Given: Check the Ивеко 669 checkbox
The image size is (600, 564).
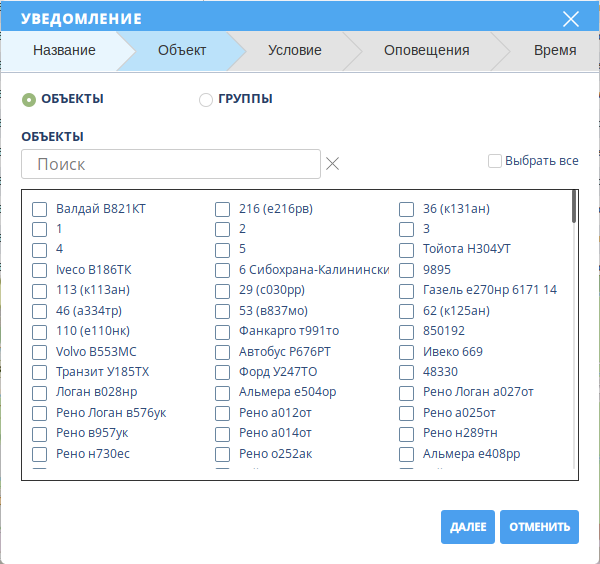Looking at the screenshot, I should (407, 352).
